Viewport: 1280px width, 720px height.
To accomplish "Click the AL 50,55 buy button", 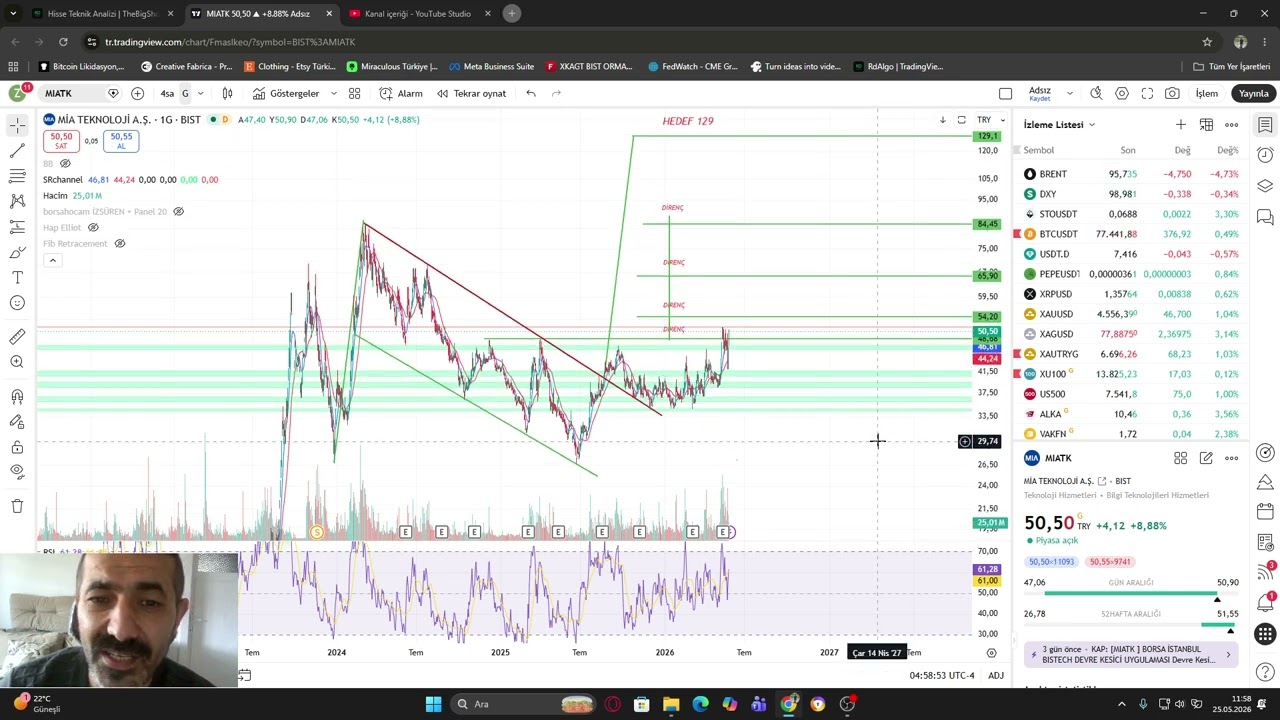I will (121, 141).
